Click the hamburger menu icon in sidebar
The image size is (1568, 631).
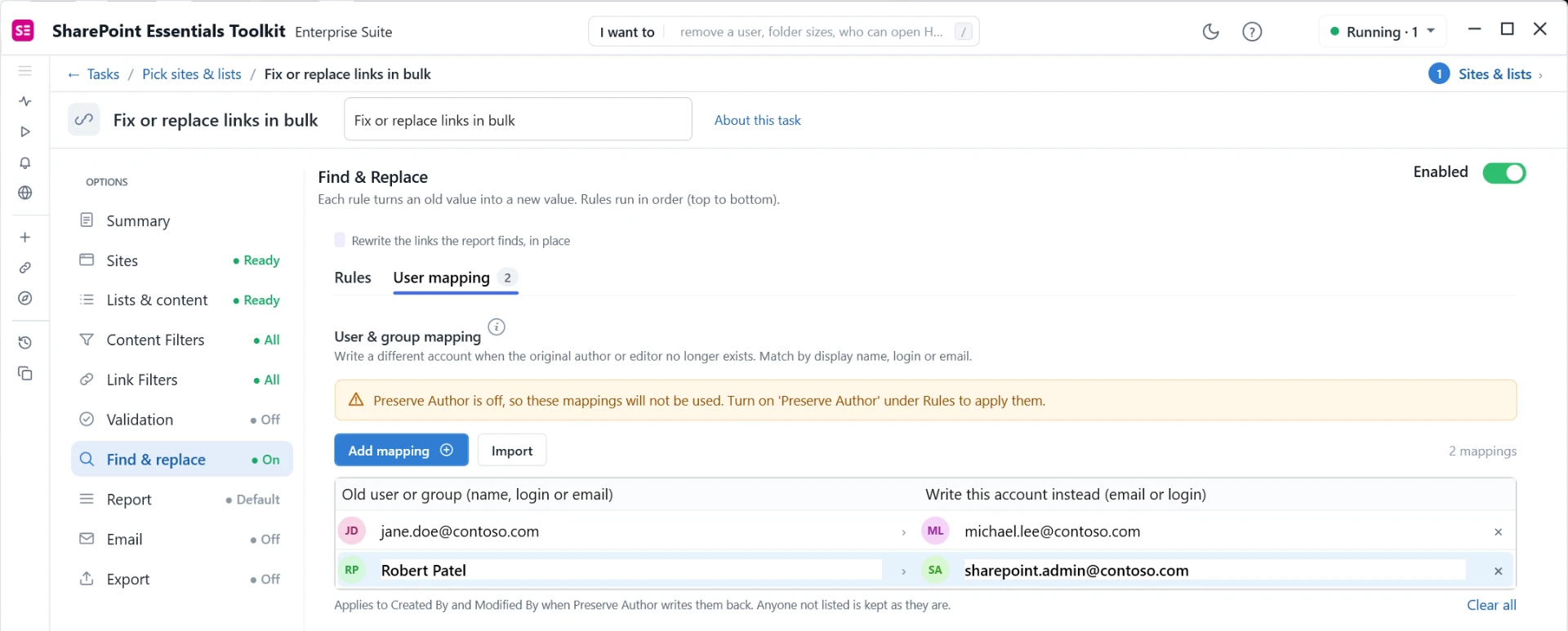25,71
